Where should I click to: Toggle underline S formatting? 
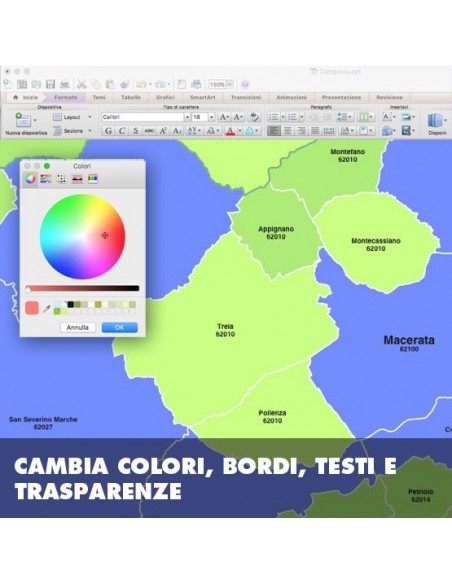pyautogui.click(x=136, y=131)
